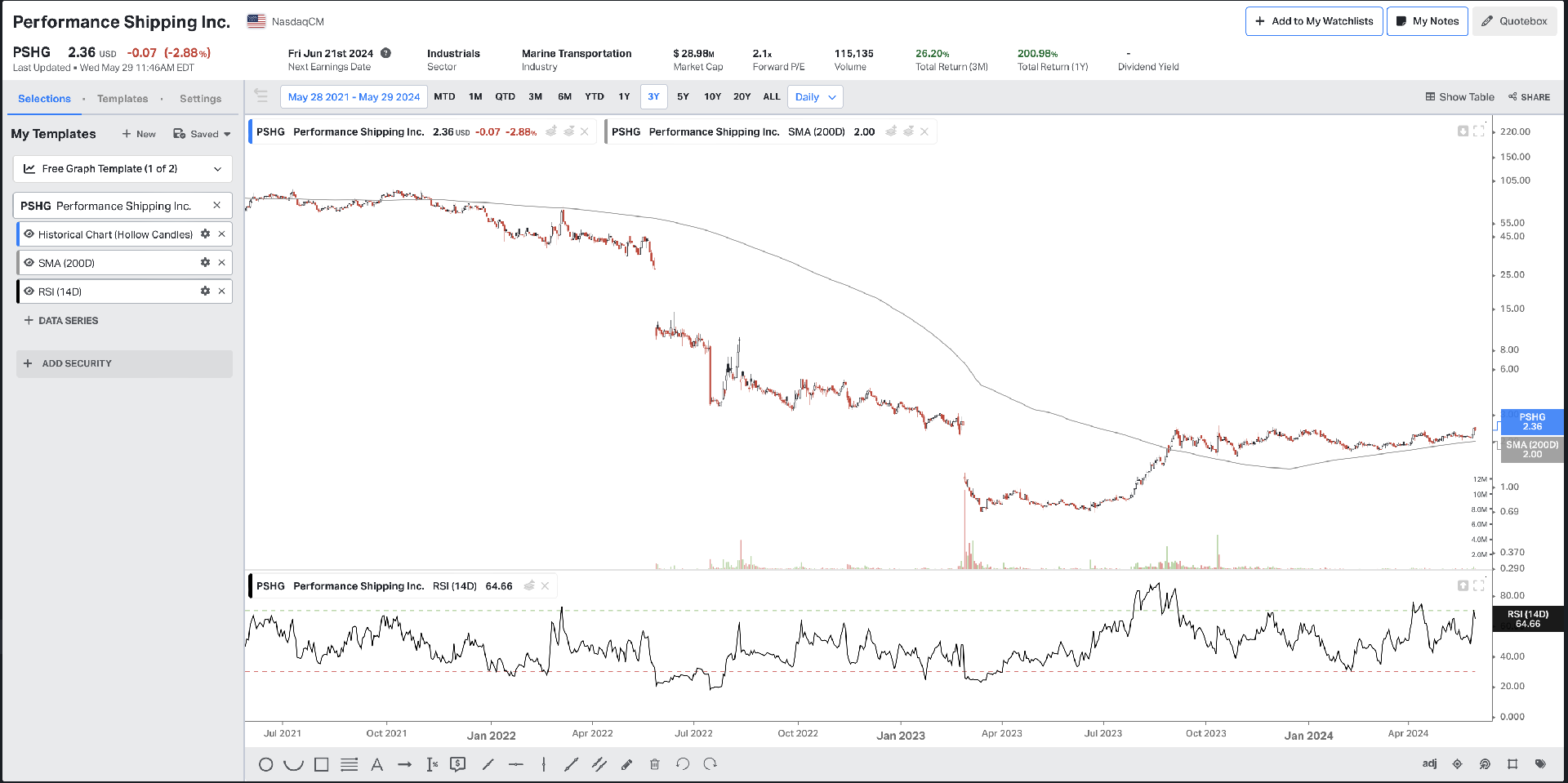Pick the text annotation tool
The image size is (1568, 783).
[x=376, y=764]
